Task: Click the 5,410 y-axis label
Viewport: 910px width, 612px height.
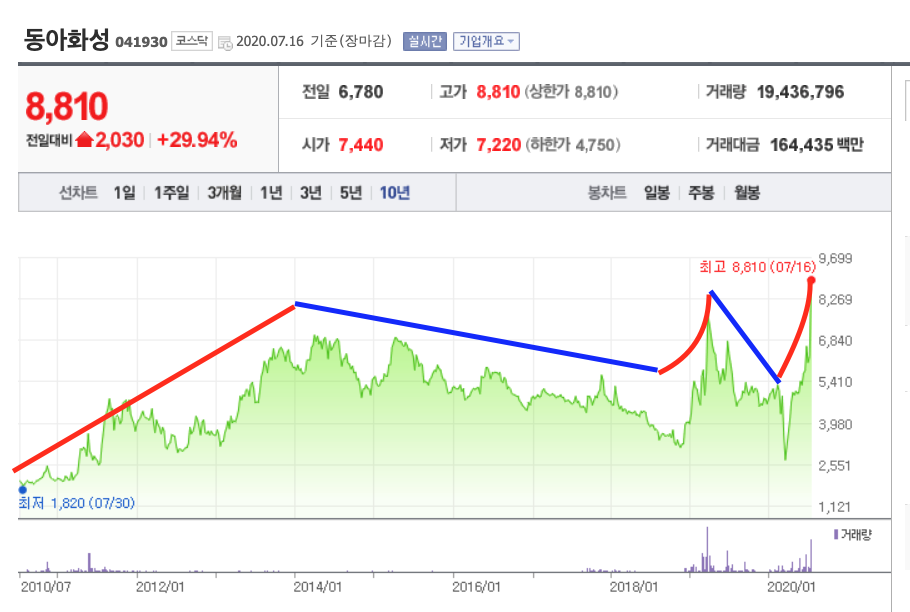Action: click(835, 382)
